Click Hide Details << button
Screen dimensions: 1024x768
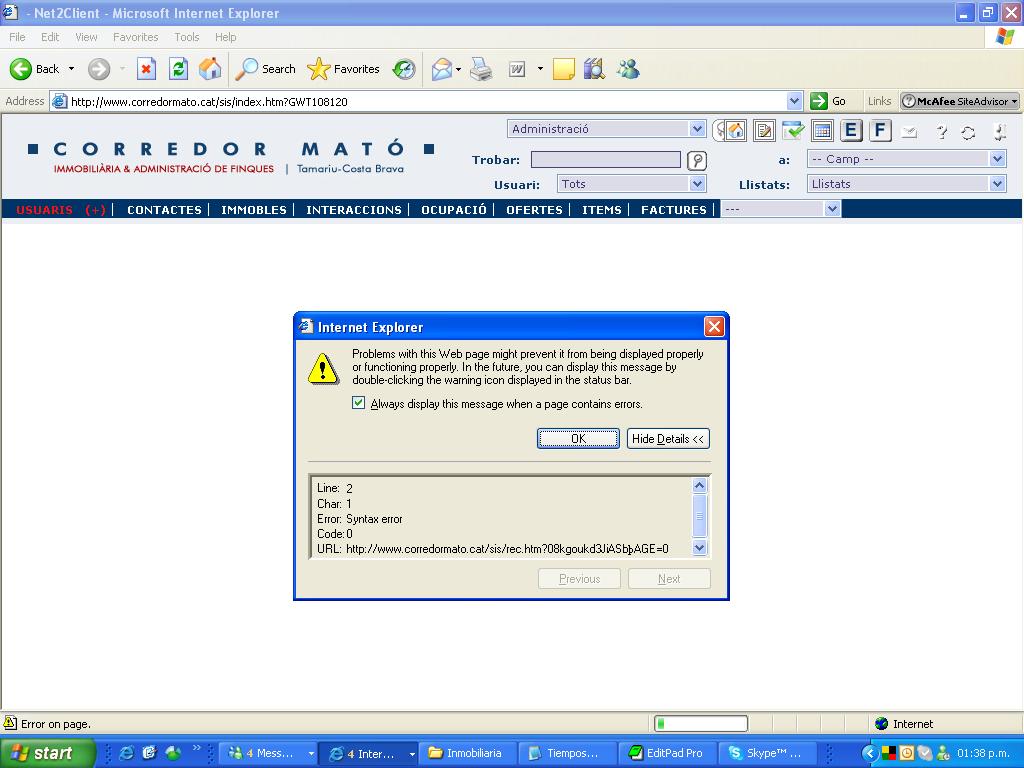click(668, 438)
